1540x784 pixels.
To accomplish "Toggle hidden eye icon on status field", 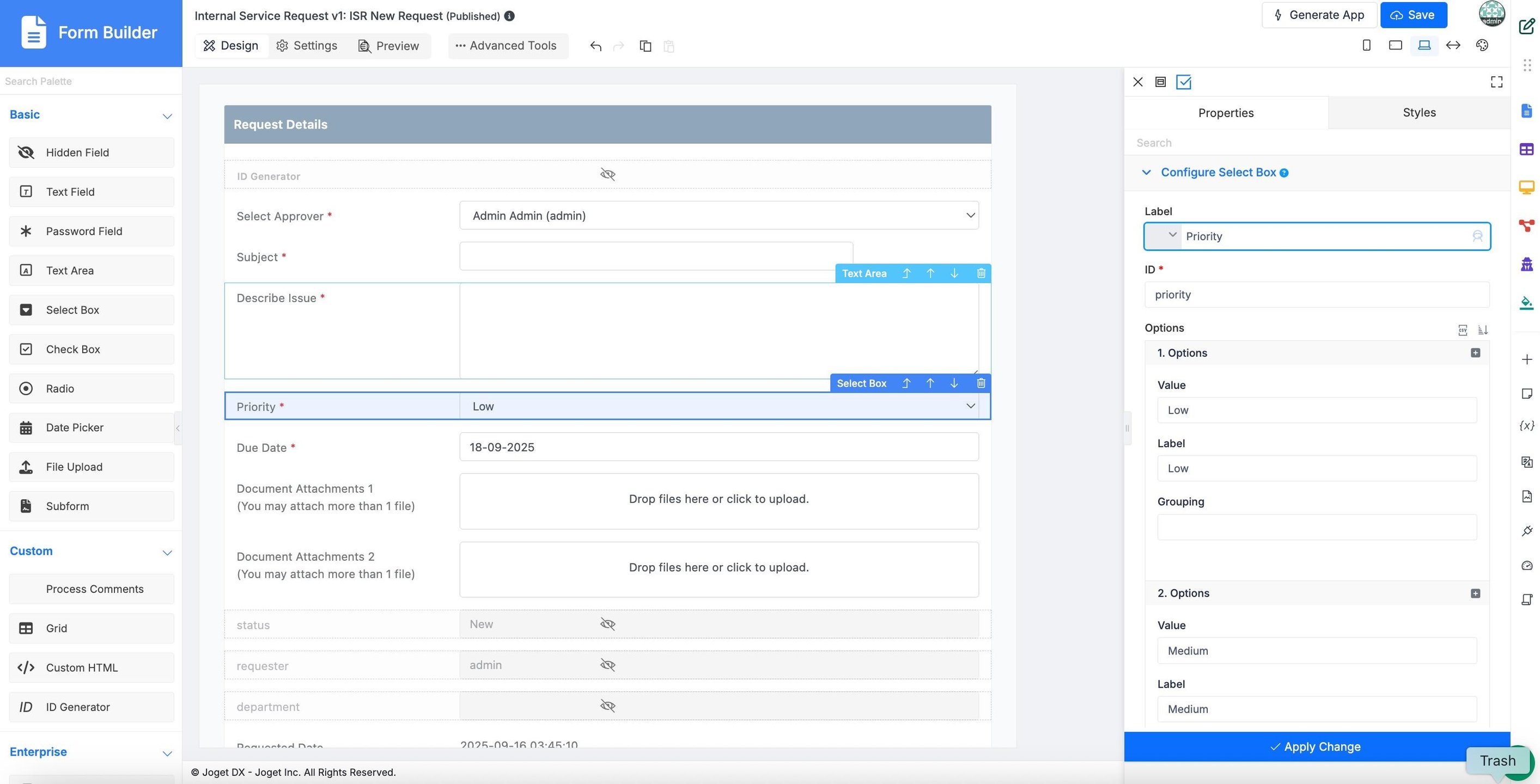I will point(607,624).
